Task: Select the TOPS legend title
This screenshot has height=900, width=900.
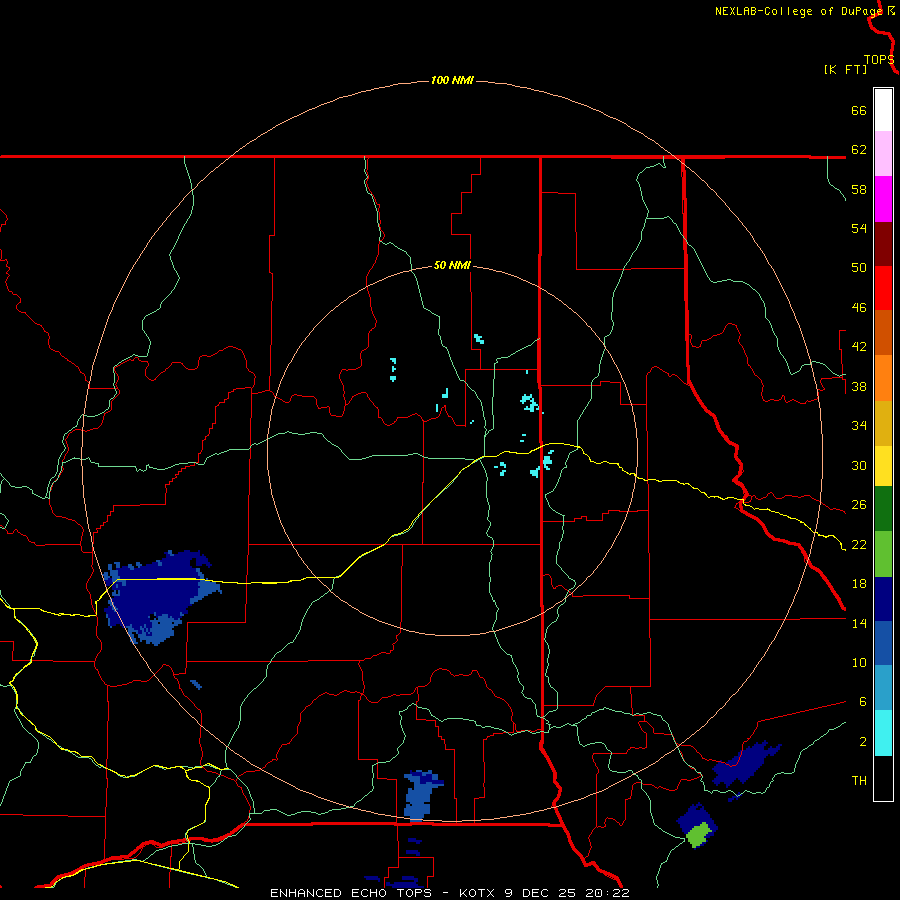Action: click(879, 60)
